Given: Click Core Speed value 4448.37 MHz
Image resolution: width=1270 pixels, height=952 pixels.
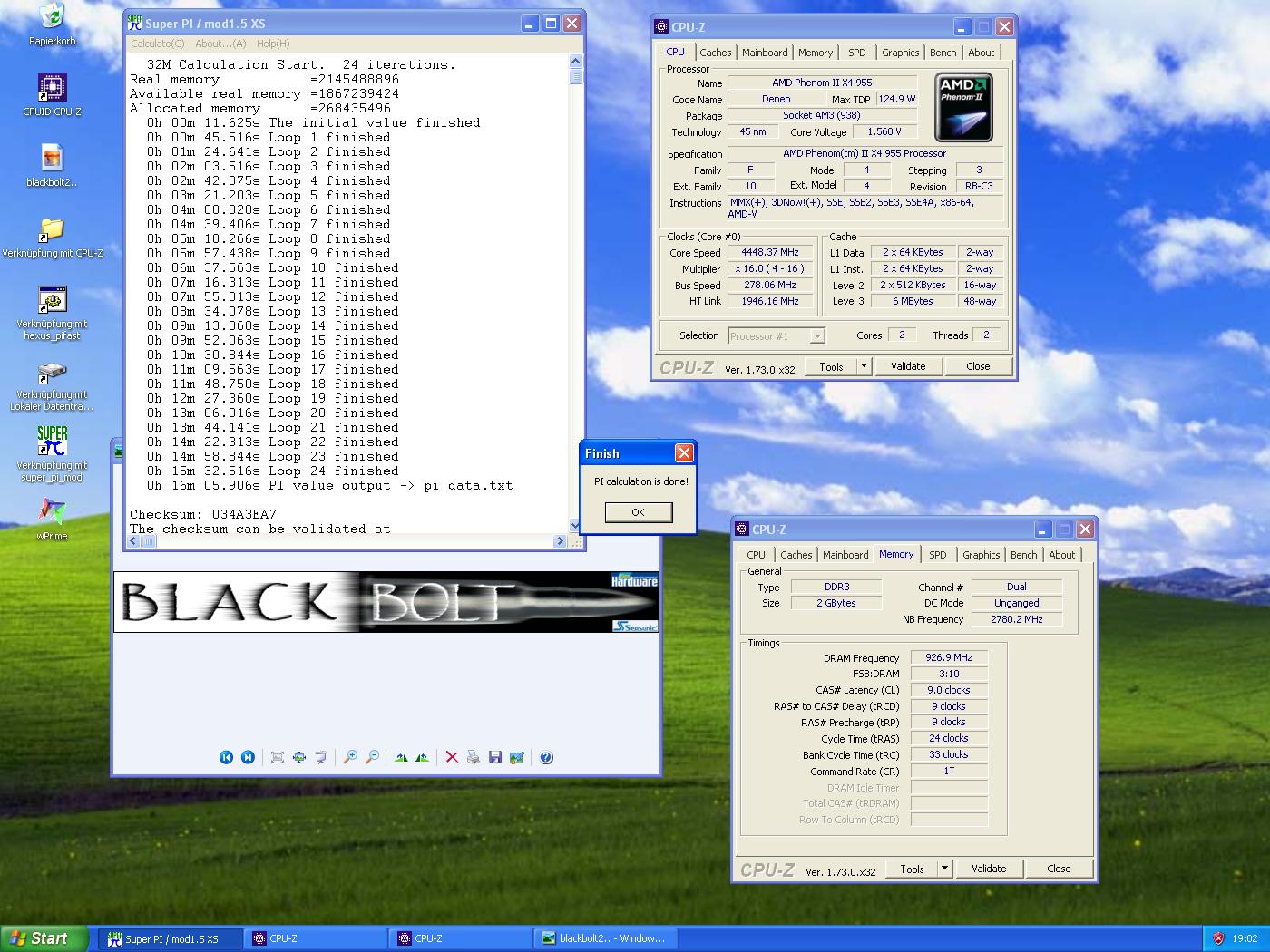Looking at the screenshot, I should 769,252.
